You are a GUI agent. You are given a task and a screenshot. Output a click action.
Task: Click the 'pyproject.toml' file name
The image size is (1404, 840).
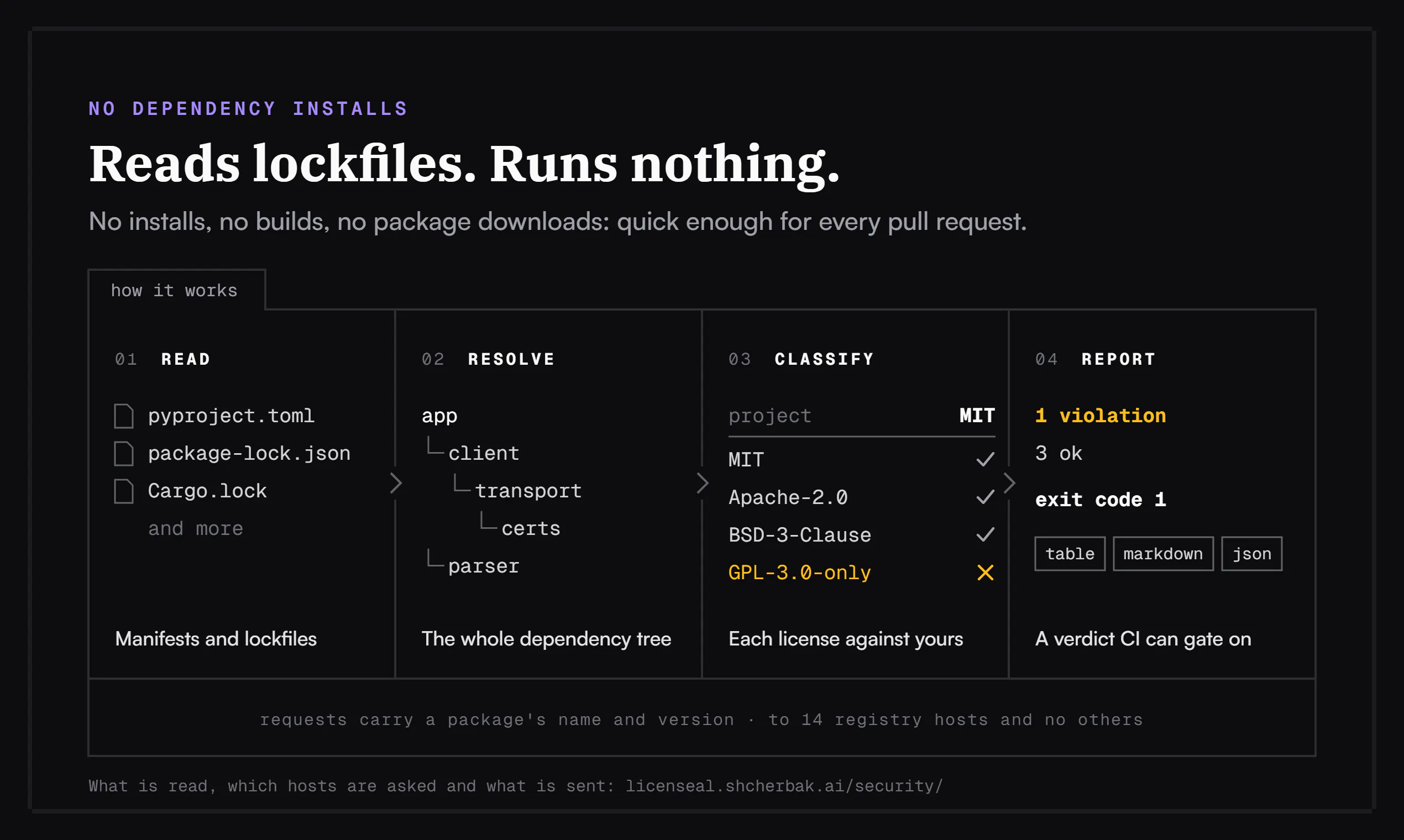[x=231, y=416]
